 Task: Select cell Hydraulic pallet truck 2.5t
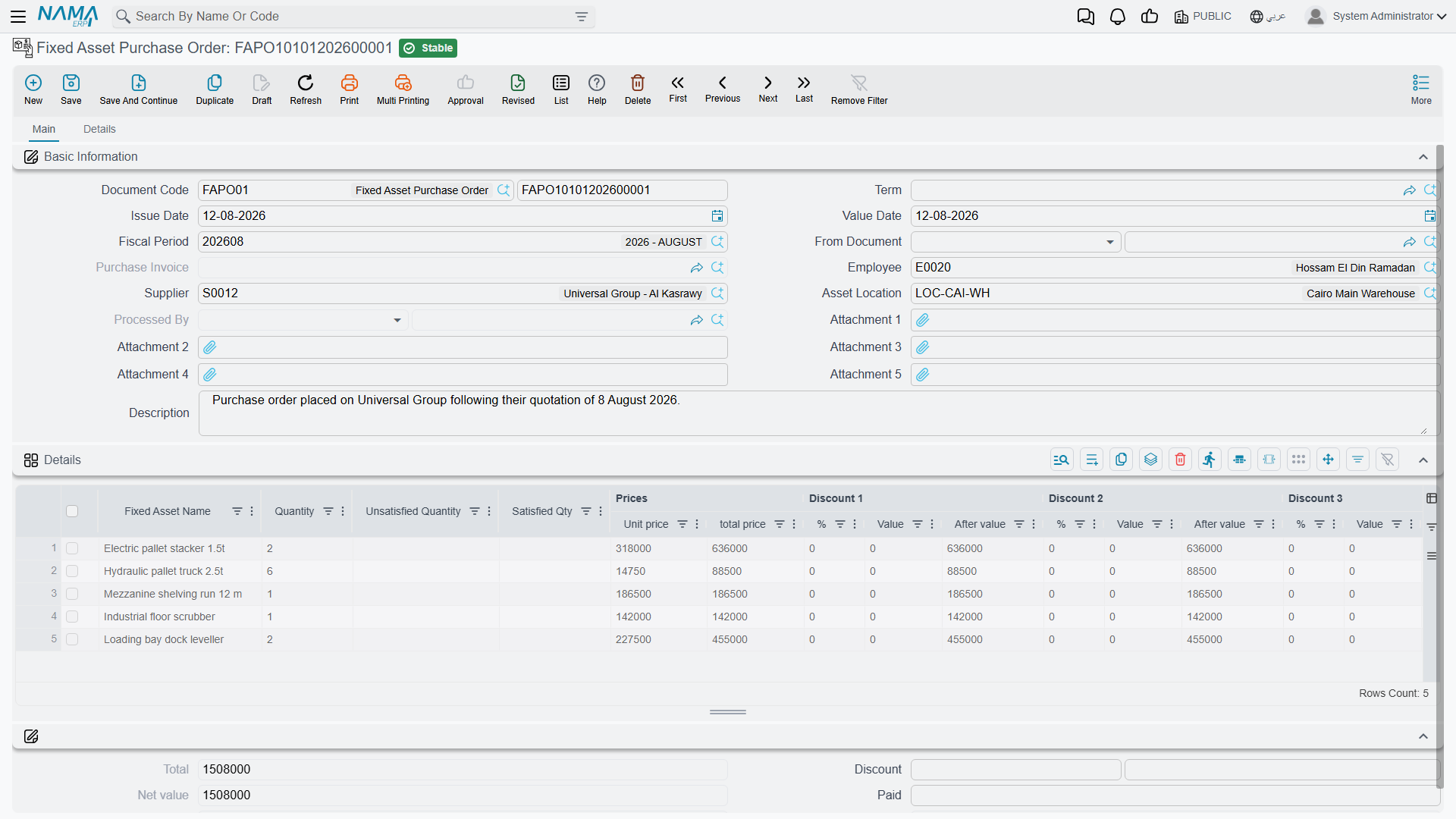point(180,571)
